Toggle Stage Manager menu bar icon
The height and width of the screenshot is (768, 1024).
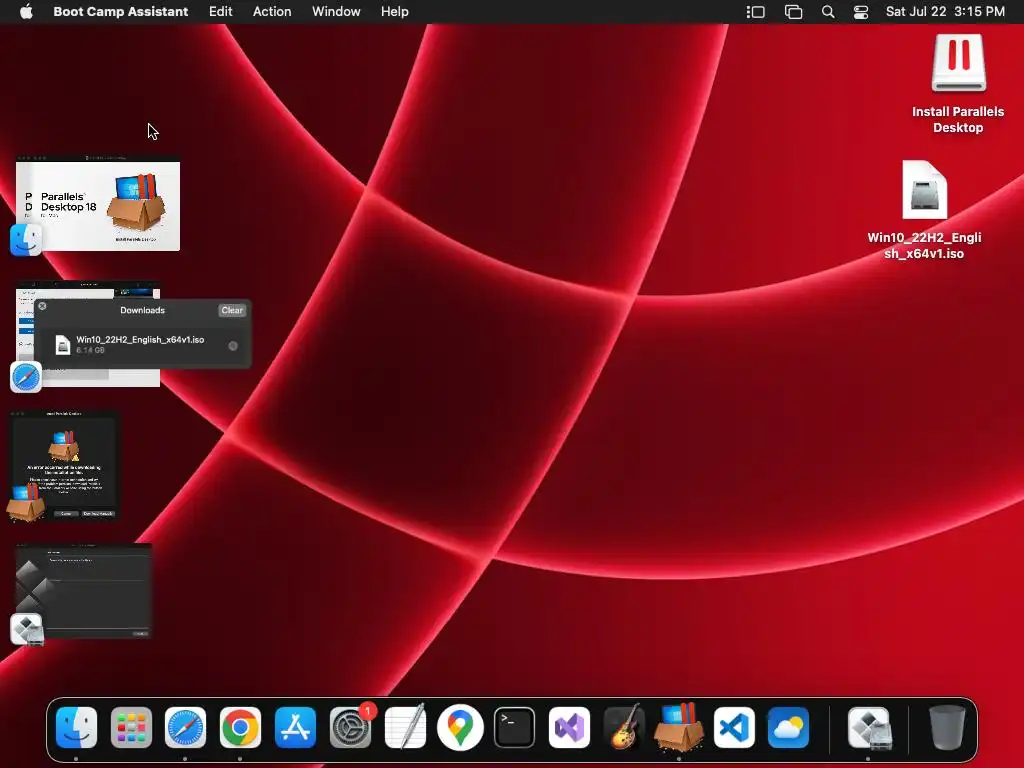(x=756, y=12)
